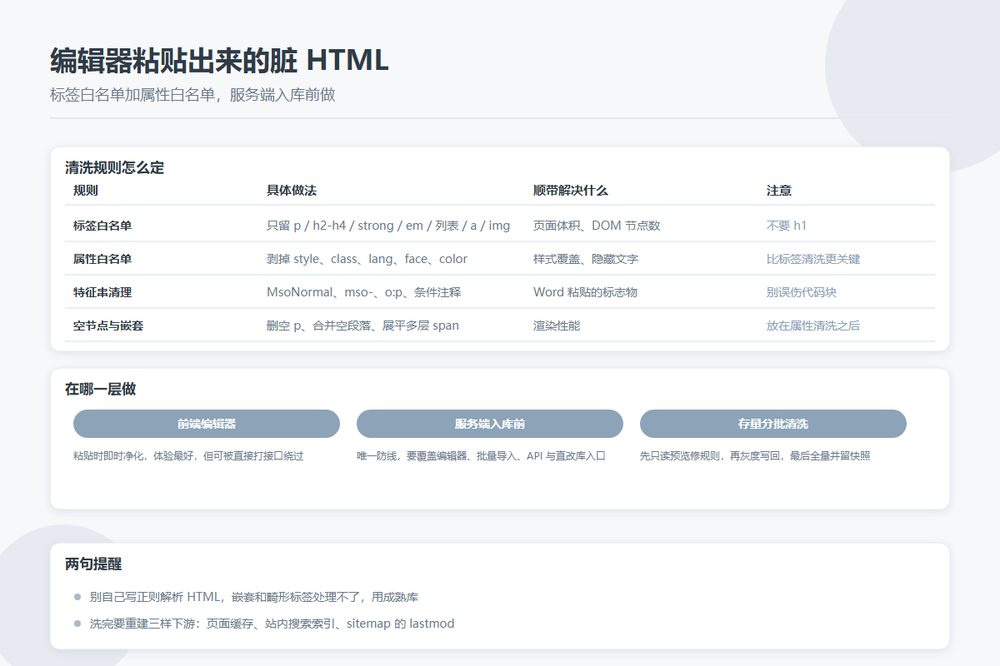The height and width of the screenshot is (666, 1000).
Task: Click the note 别误伤代码块
Action: (802, 292)
